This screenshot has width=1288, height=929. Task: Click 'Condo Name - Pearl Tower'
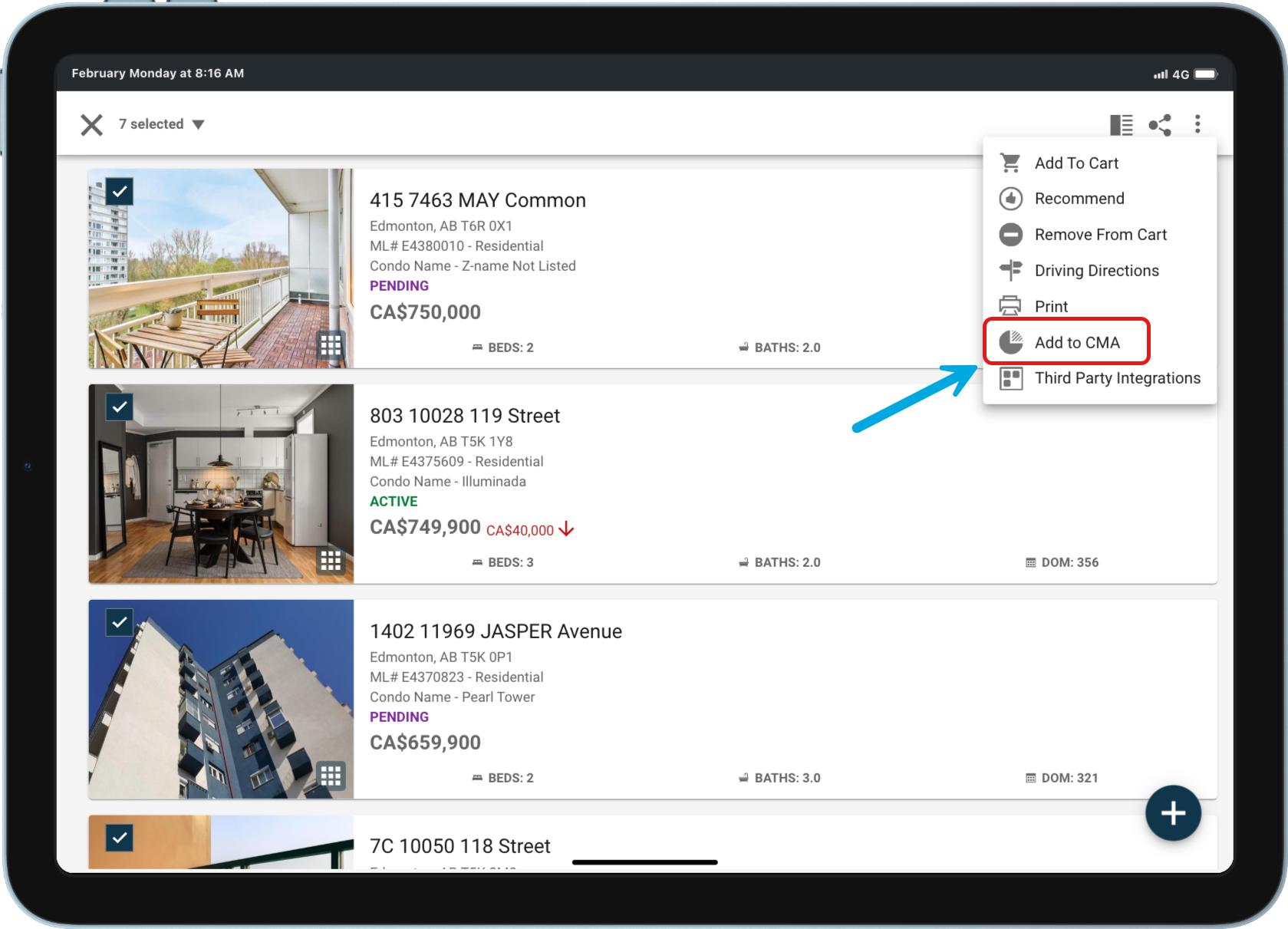453,697
